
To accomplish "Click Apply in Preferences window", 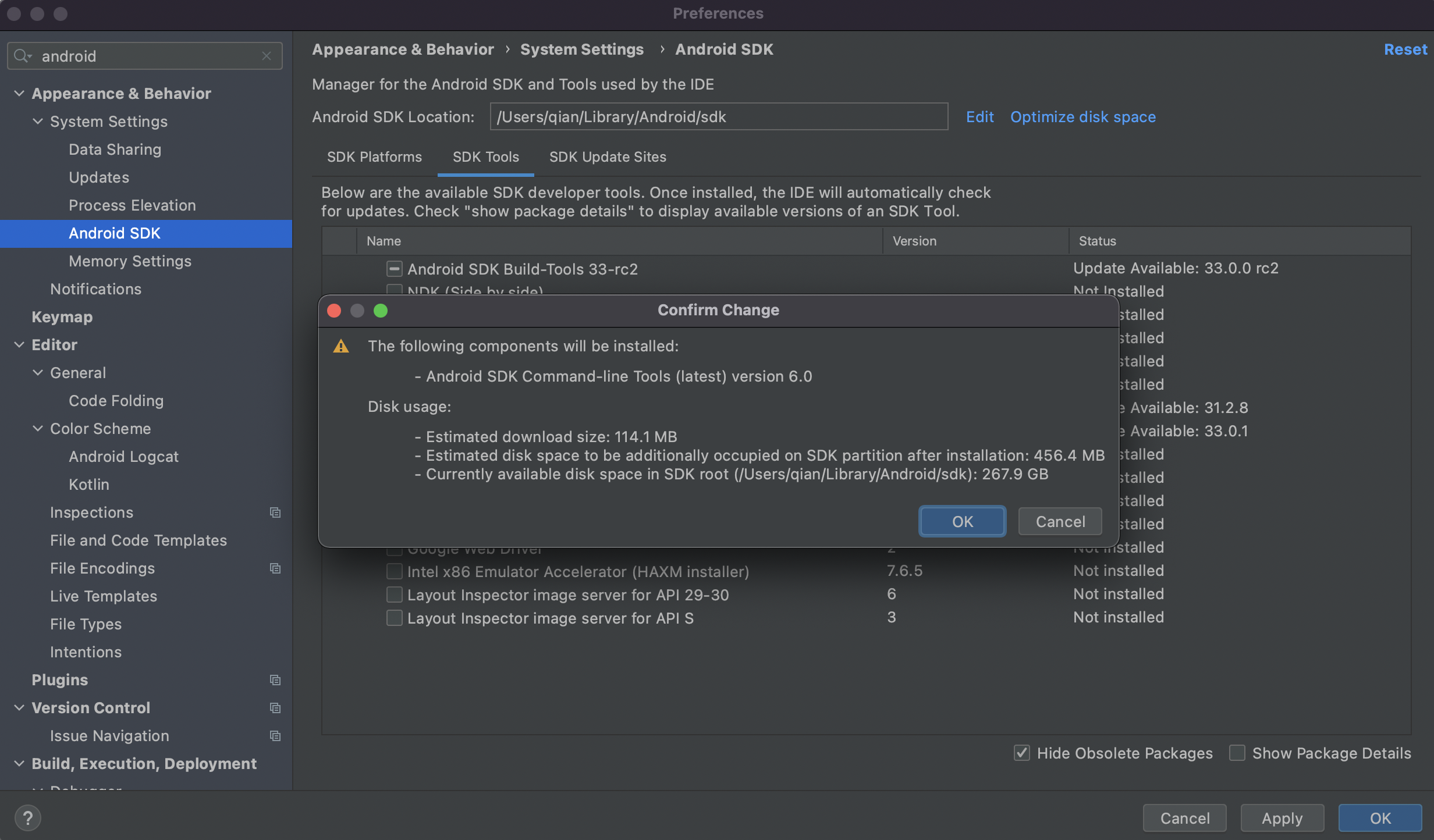I will pos(1282,818).
